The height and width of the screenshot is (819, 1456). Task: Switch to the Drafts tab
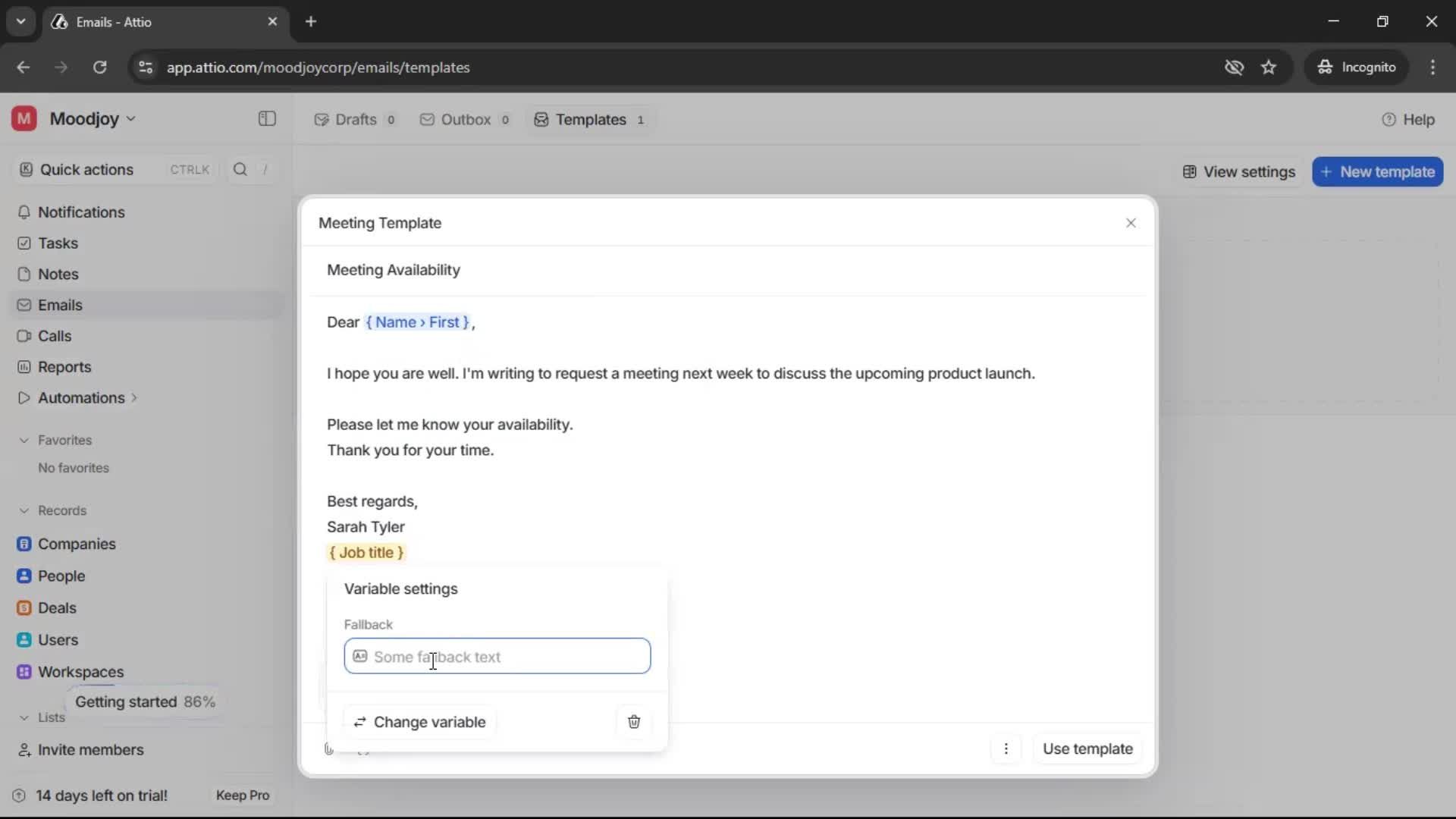[354, 119]
